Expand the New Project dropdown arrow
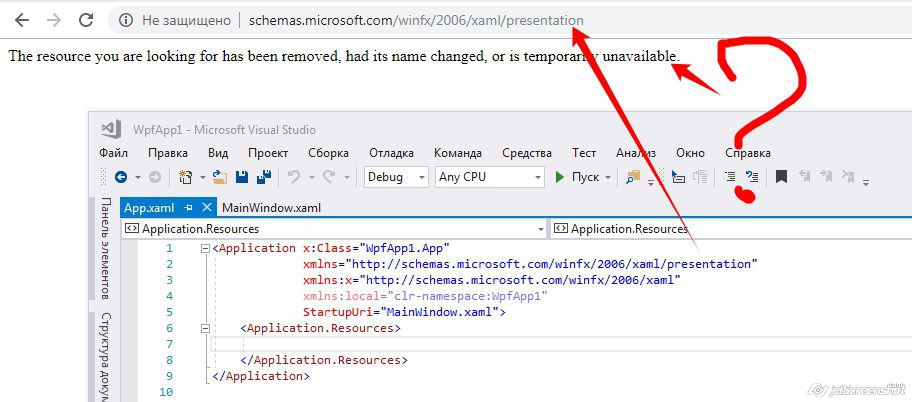 click(x=203, y=177)
